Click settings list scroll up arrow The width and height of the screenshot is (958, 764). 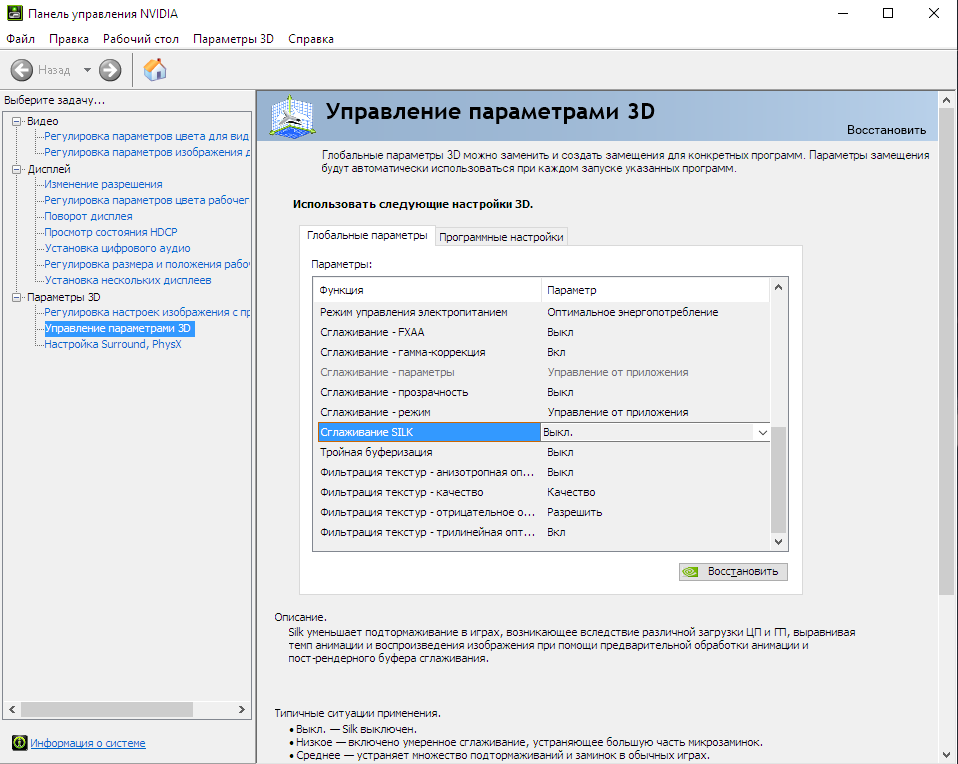click(778, 287)
